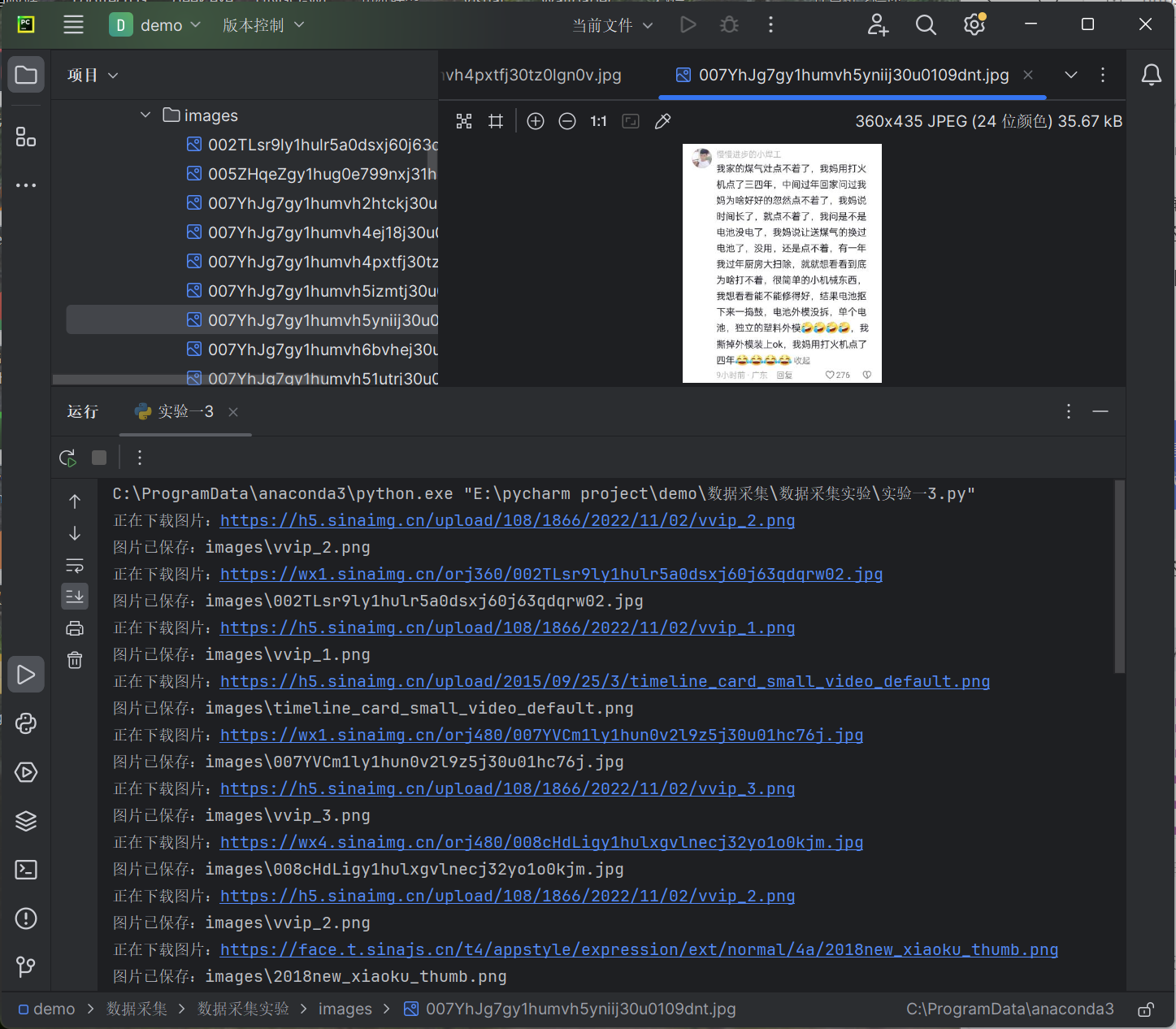
Task: Open Run panel options vertical dots
Action: 1069,412
